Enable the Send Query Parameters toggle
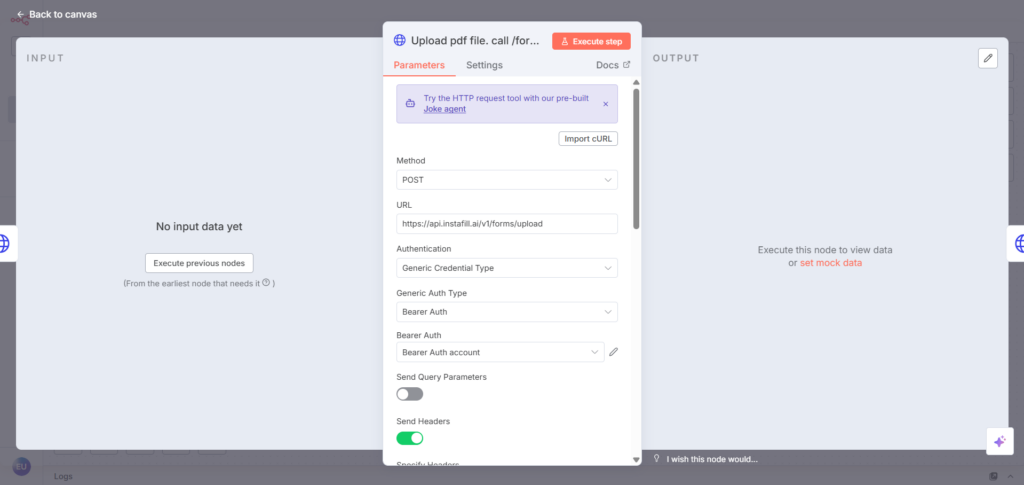This screenshot has width=1024, height=485. tap(409, 394)
